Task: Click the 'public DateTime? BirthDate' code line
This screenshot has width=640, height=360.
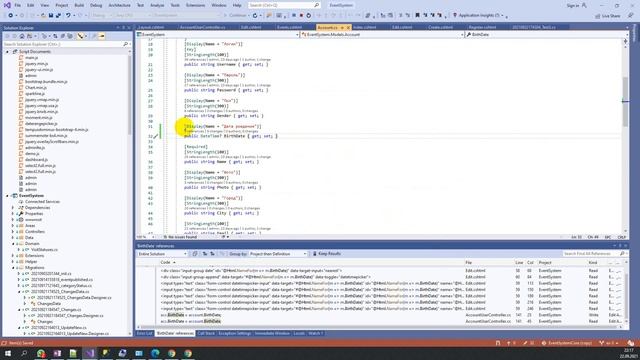Action: 231,136
